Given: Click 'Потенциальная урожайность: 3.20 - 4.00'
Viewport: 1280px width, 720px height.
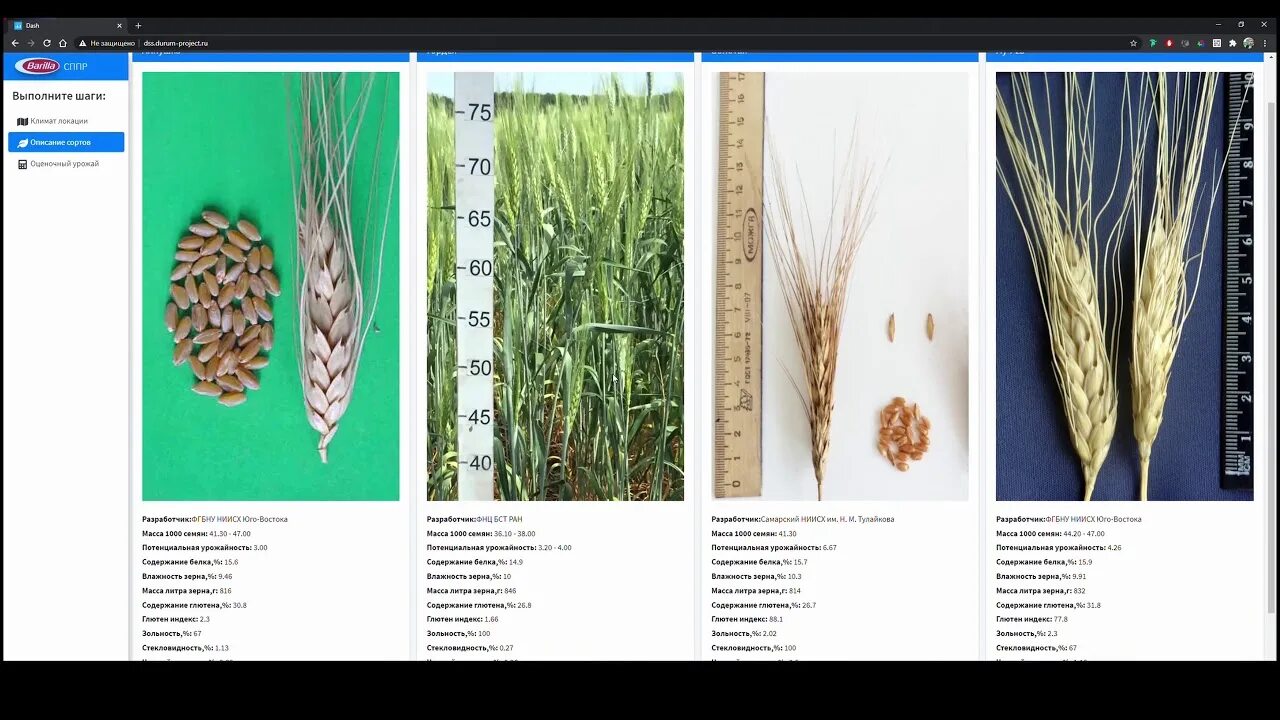Looking at the screenshot, I should tap(499, 548).
